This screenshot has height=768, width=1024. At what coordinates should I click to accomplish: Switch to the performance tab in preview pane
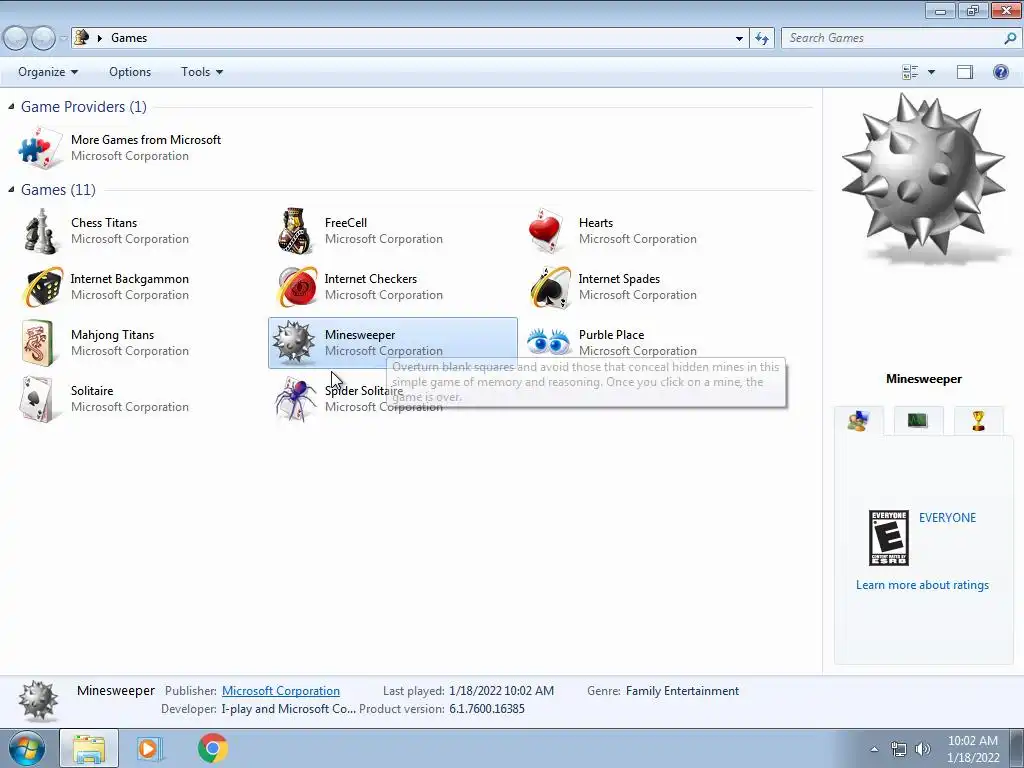pos(918,421)
